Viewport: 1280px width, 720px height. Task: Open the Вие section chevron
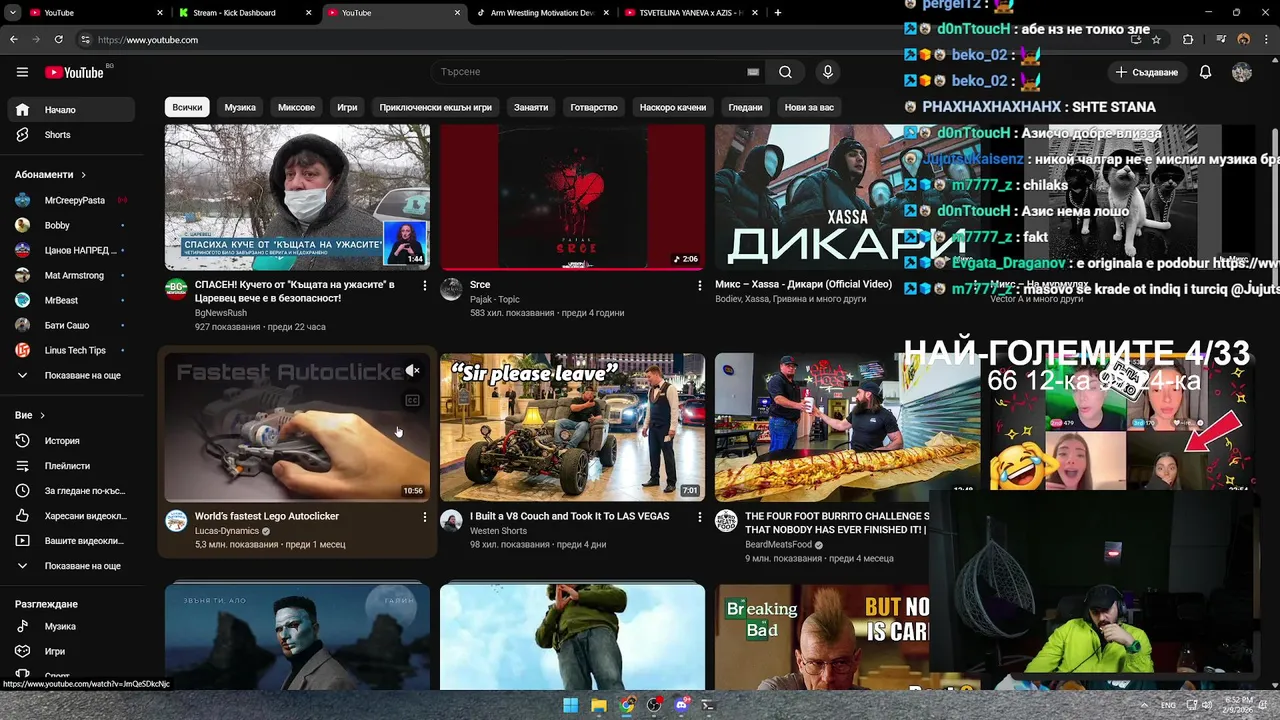pos(42,415)
